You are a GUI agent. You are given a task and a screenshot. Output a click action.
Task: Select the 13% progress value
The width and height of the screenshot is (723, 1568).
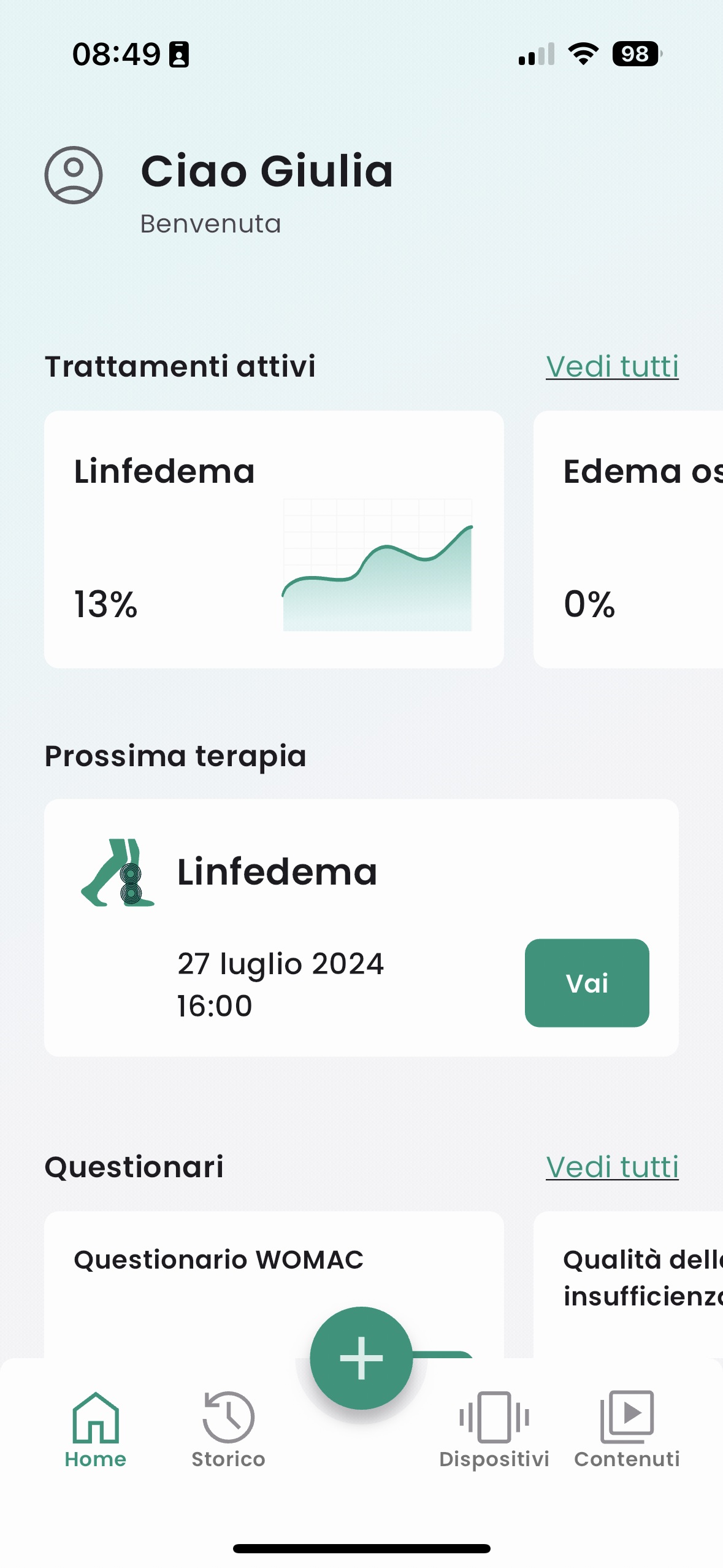coord(105,605)
